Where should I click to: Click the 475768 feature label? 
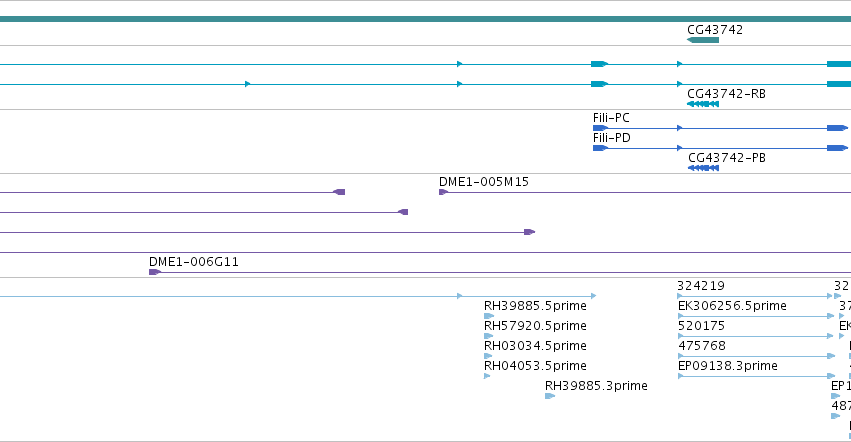coord(702,346)
